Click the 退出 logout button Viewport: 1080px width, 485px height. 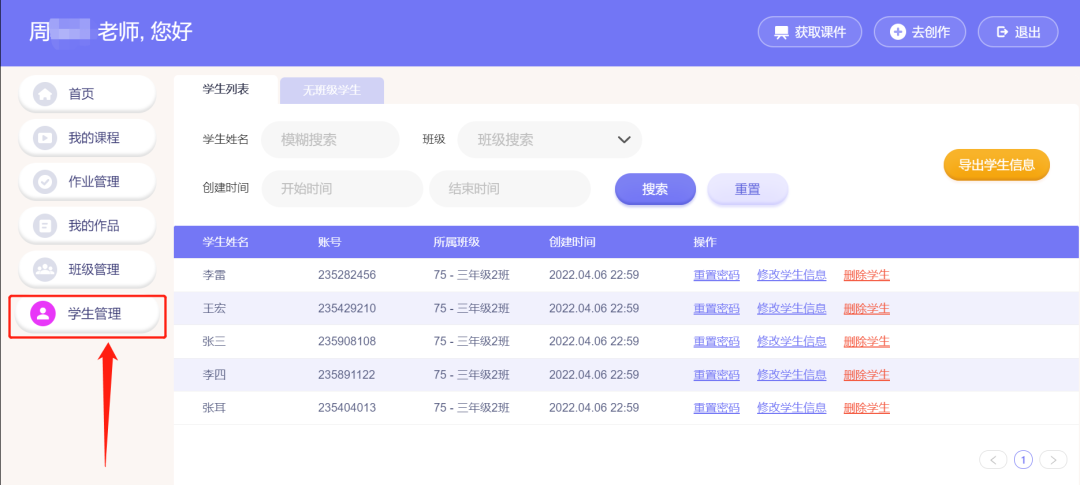tap(1017, 32)
